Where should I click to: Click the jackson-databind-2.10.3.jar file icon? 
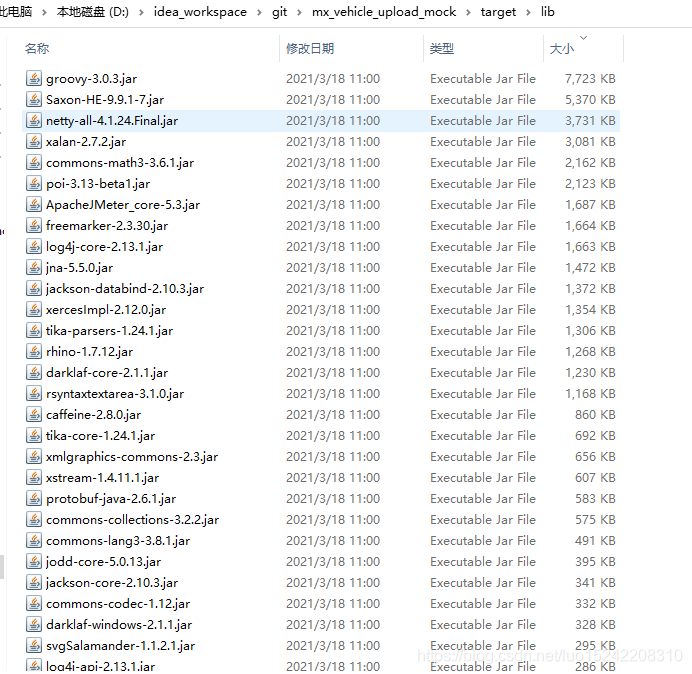pyautogui.click(x=34, y=289)
